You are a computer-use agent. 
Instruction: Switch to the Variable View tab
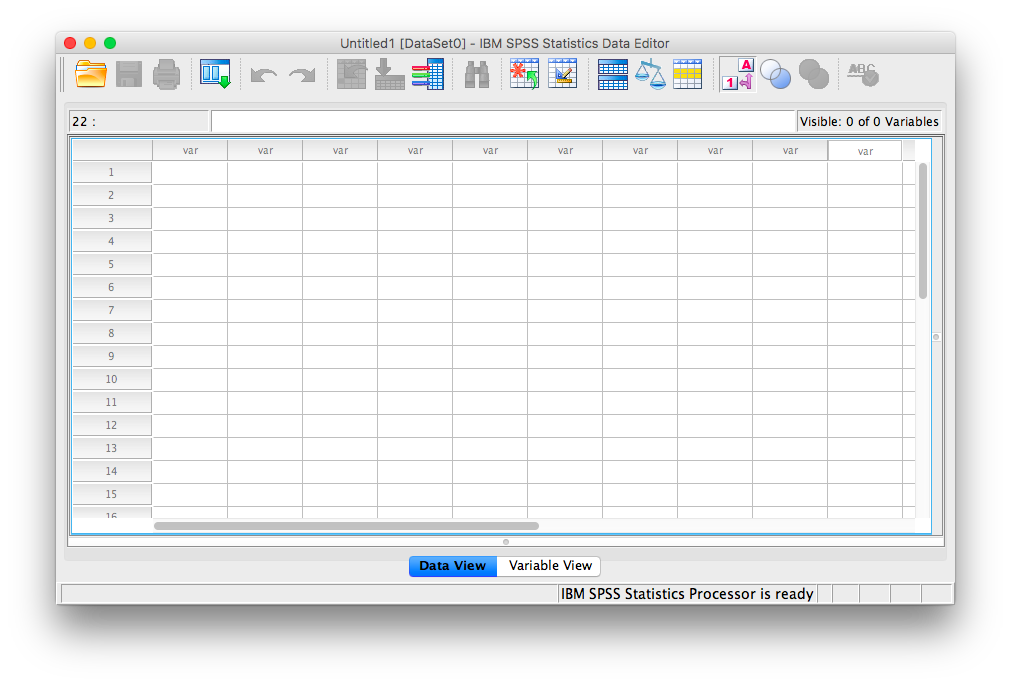coord(549,566)
